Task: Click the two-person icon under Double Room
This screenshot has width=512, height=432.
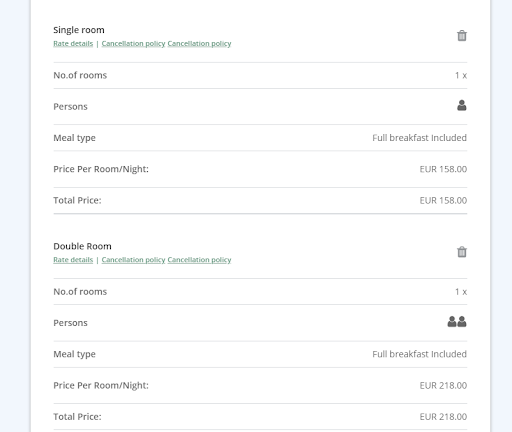Action: 457,322
